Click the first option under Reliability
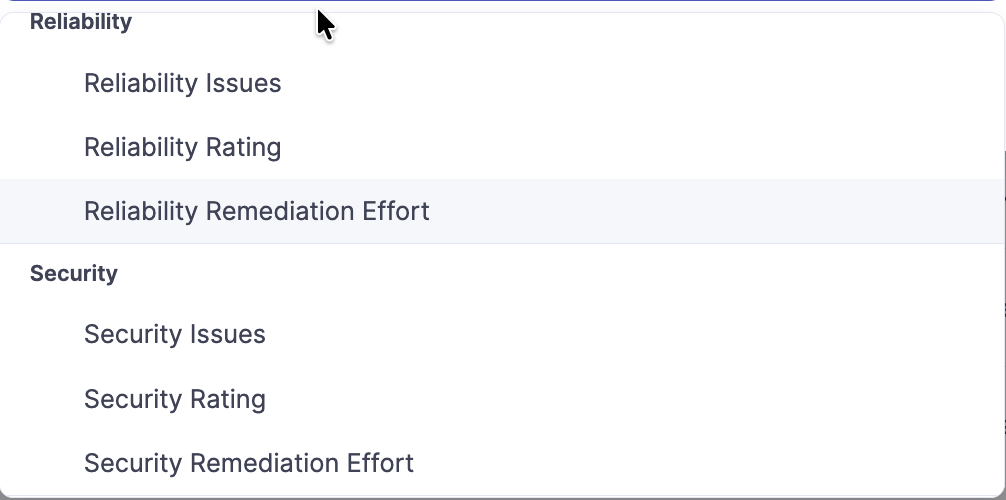 pyautogui.click(x=183, y=84)
